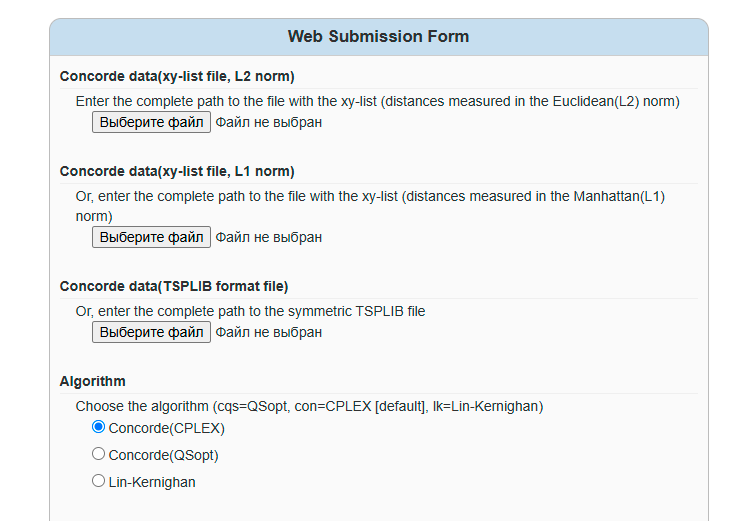Click the 'Concorde(QSopt)' label text
Screen dimensions: 754x521
click(x=163, y=455)
